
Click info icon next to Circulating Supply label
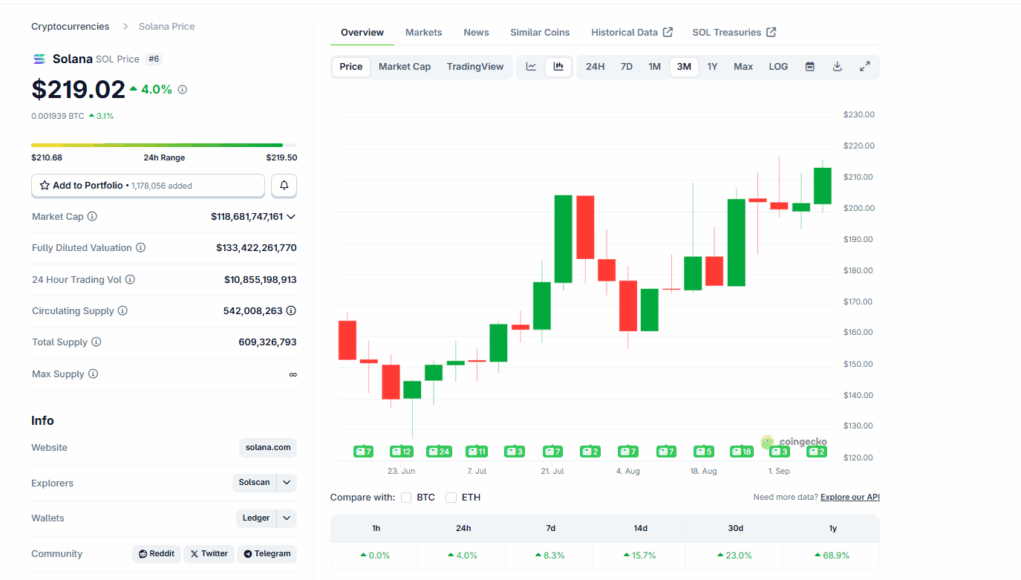pyautogui.click(x=122, y=311)
